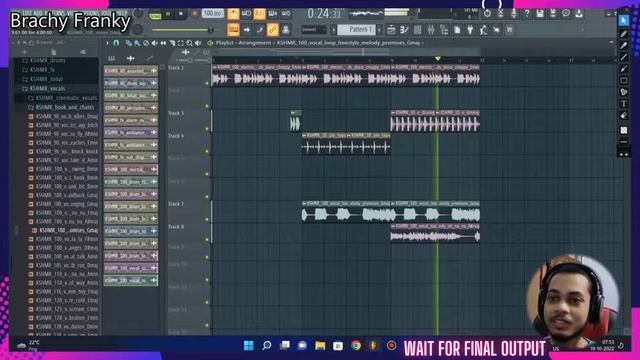This screenshot has width=640, height=360.
Task: Select the playlist Paint brush tool
Action: pyautogui.click(x=137, y=43)
